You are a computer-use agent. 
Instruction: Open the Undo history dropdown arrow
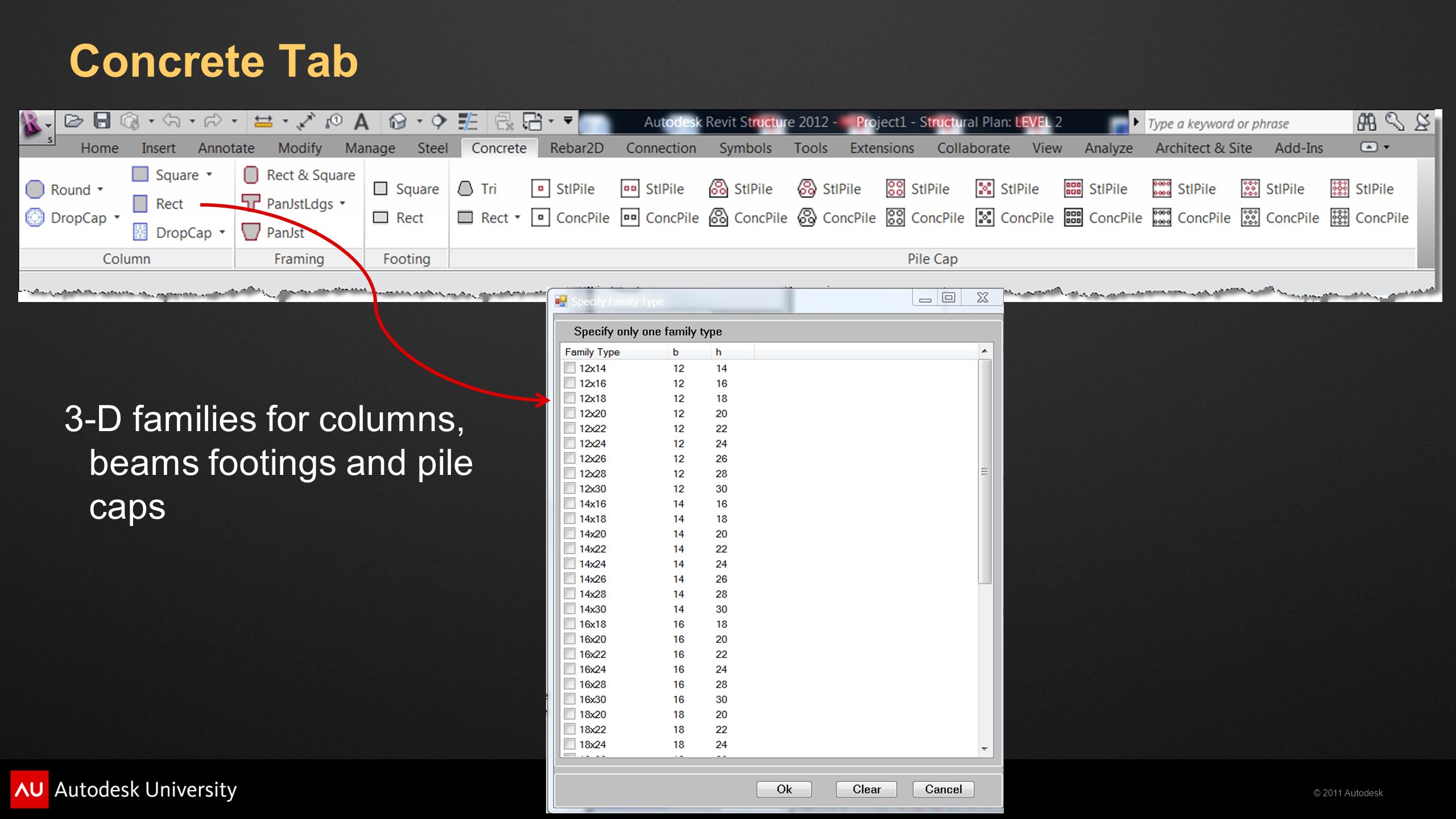tap(192, 121)
